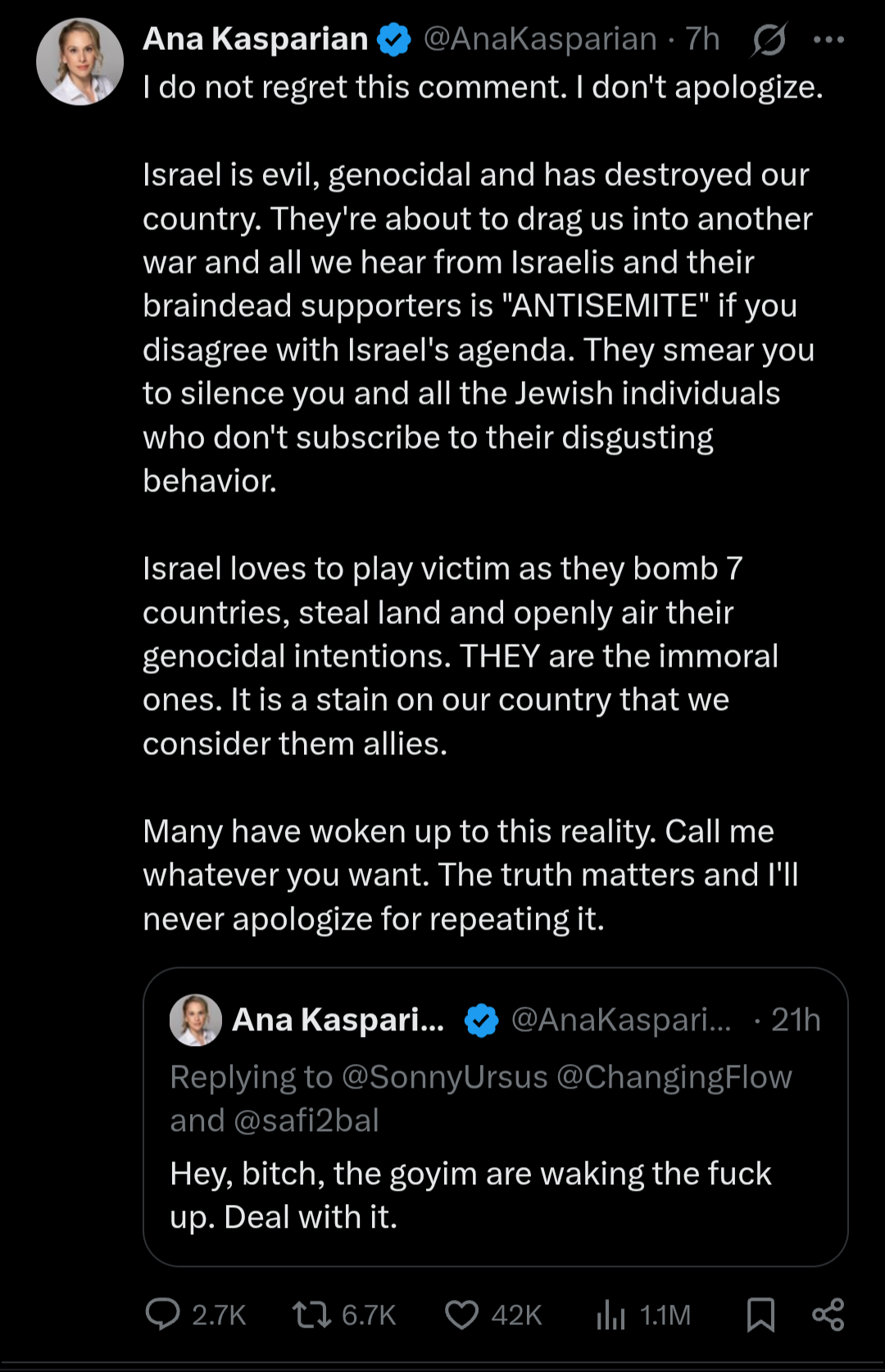This screenshot has height=1372, width=885.
Task: Open the view analytics bar icon
Action: pyautogui.click(x=610, y=1314)
